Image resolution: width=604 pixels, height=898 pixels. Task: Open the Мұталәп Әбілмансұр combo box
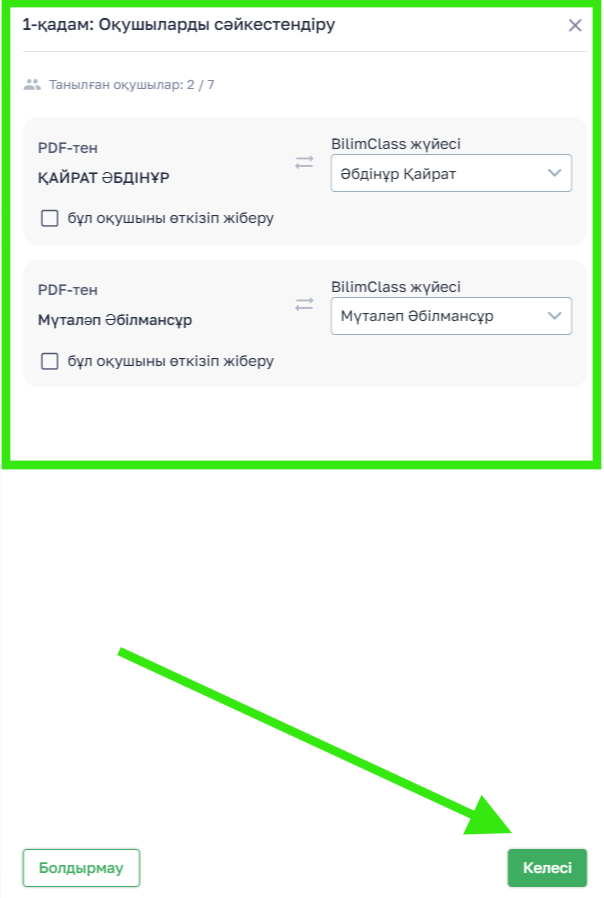[451, 316]
